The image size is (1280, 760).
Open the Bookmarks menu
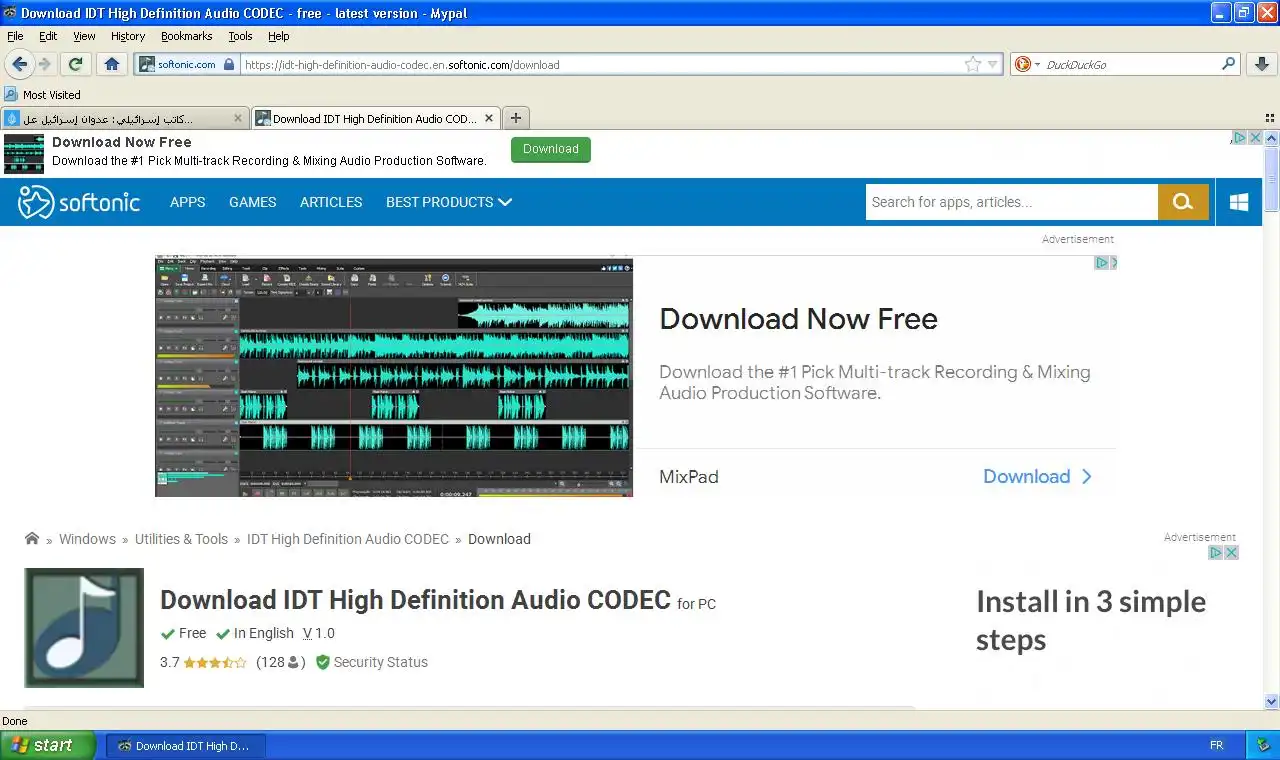coord(186,36)
